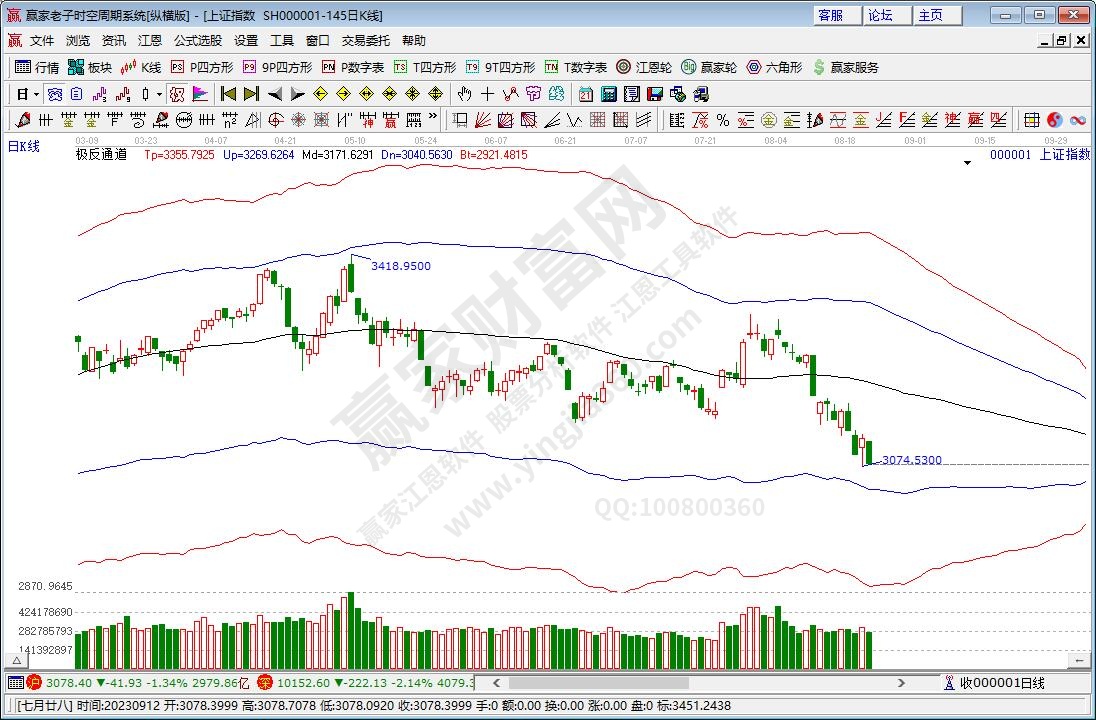Open the 江恩轮 (Gann wheel) tool
The height and width of the screenshot is (720, 1096).
click(644, 67)
